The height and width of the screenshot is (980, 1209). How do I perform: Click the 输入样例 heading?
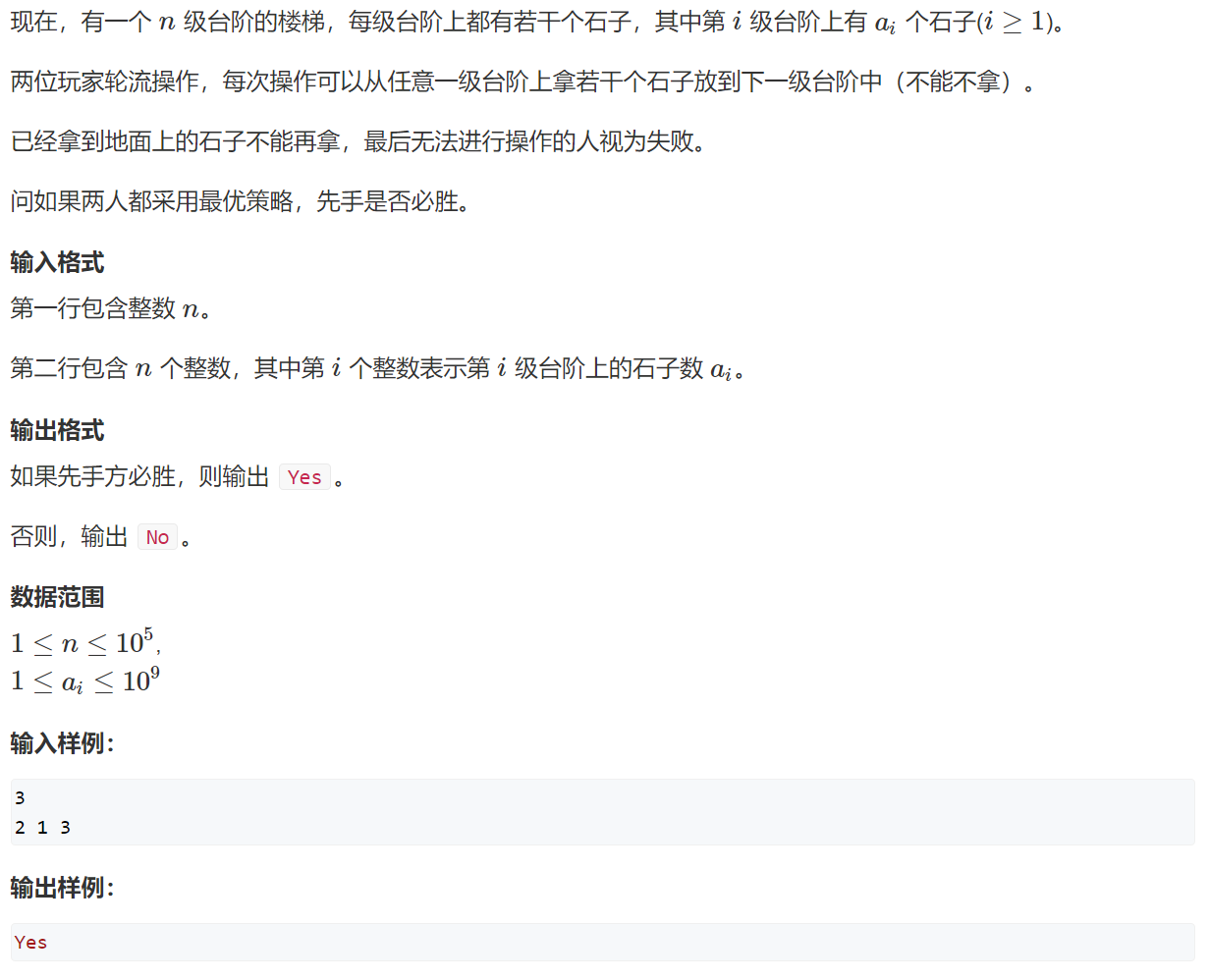pos(63,743)
